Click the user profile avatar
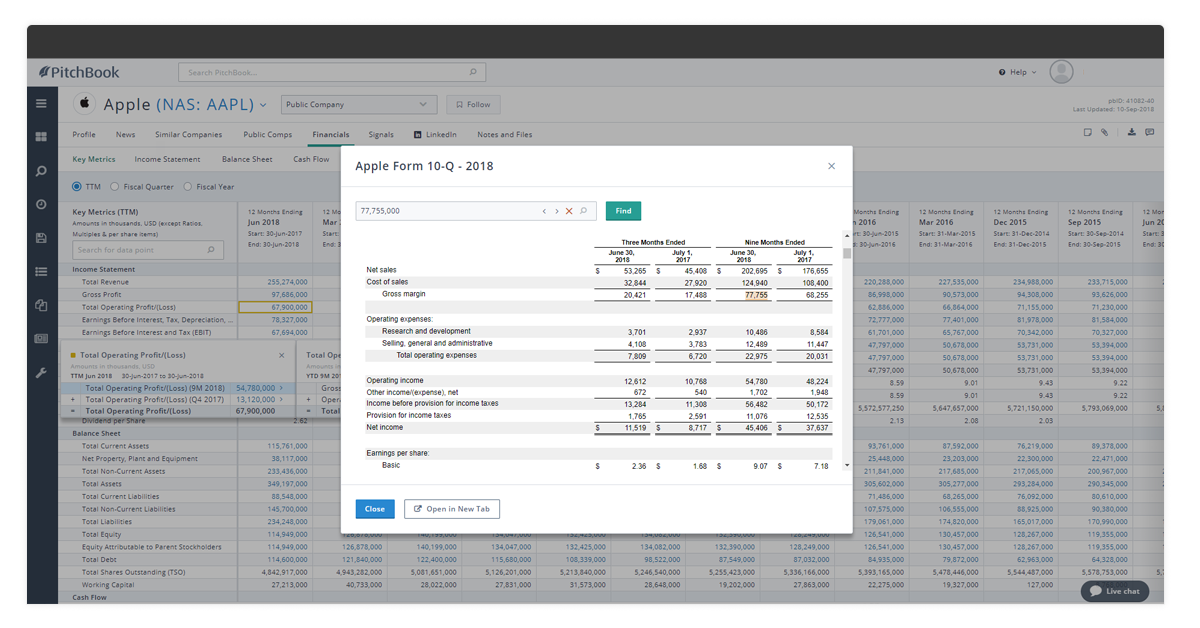The width and height of the screenshot is (1200, 628). coord(1061,72)
